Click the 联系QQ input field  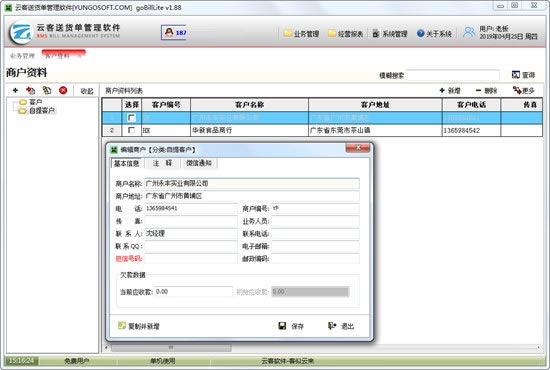click(191, 246)
